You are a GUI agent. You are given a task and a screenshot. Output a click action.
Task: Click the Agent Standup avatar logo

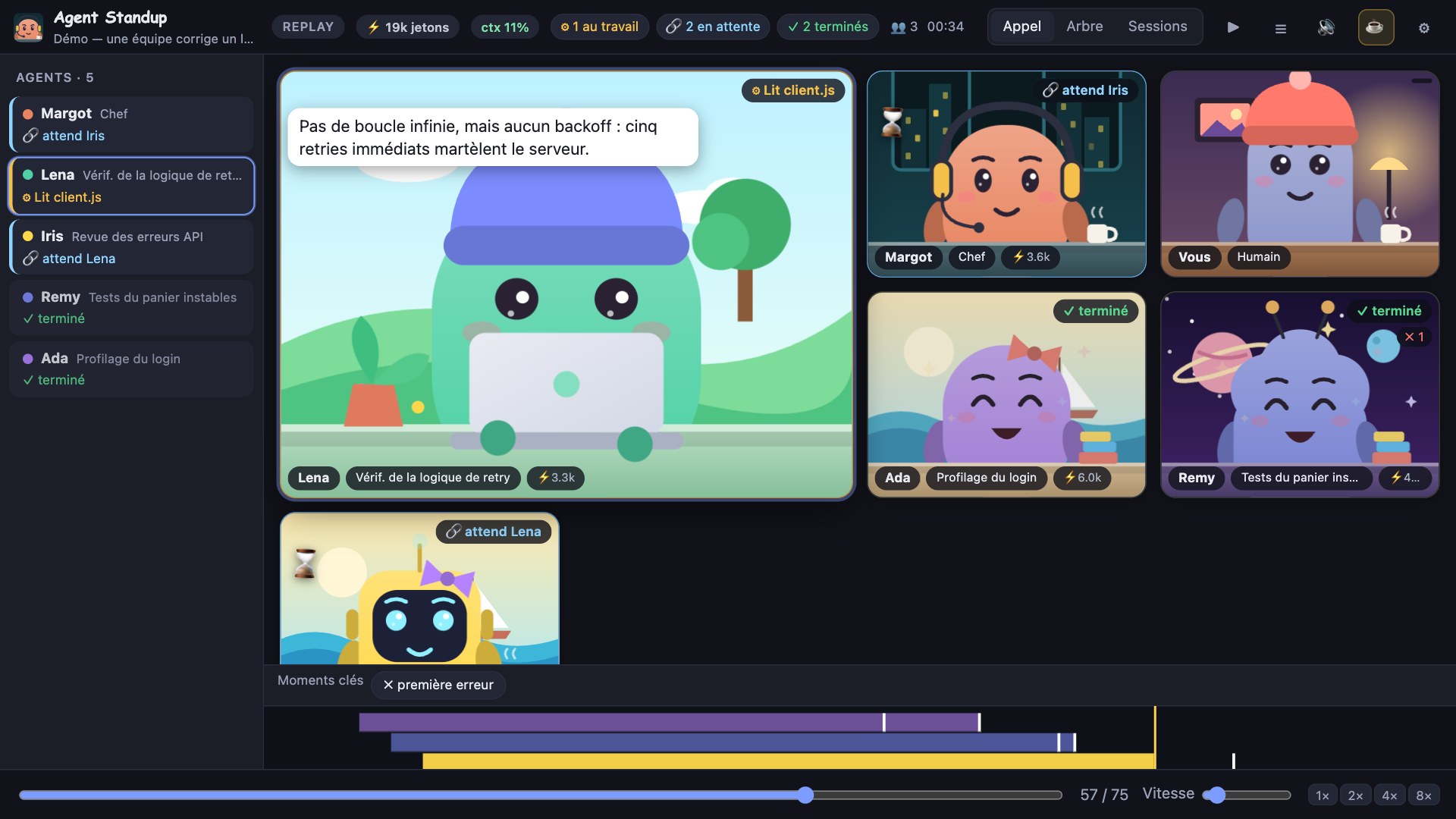pos(28,28)
